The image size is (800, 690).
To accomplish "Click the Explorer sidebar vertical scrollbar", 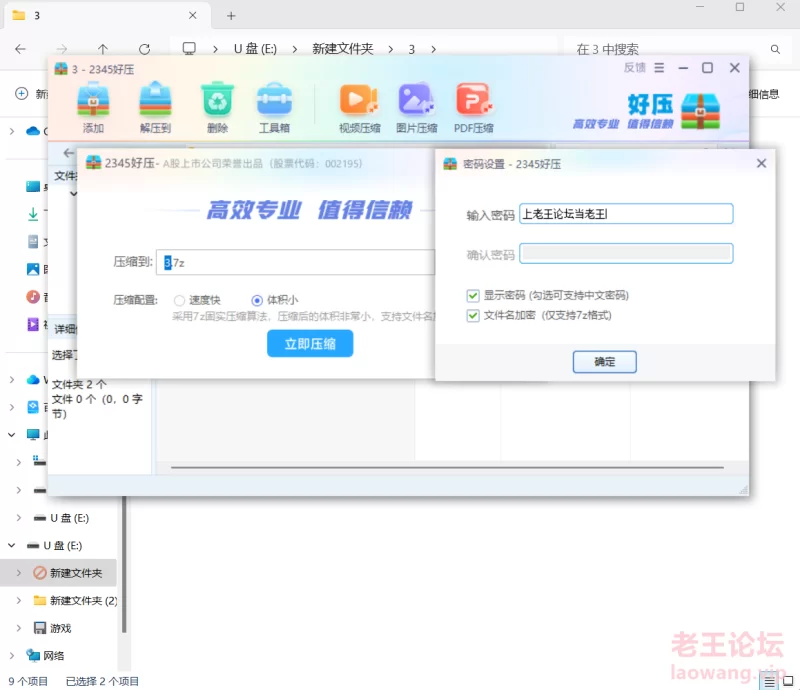I will (x=123, y=564).
